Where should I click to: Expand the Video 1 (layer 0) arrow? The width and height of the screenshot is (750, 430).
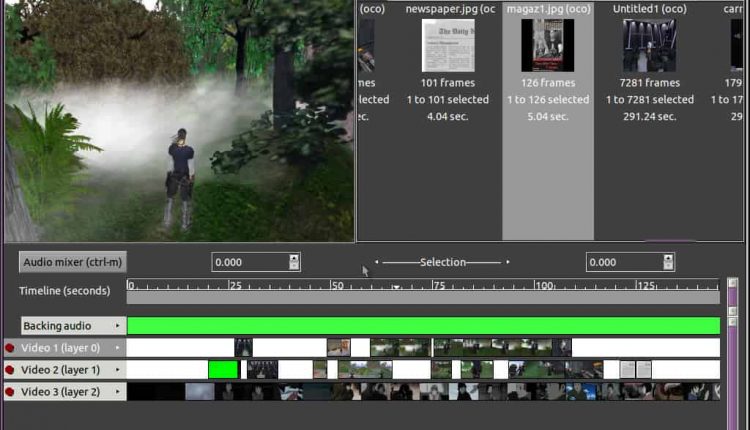[x=117, y=348]
